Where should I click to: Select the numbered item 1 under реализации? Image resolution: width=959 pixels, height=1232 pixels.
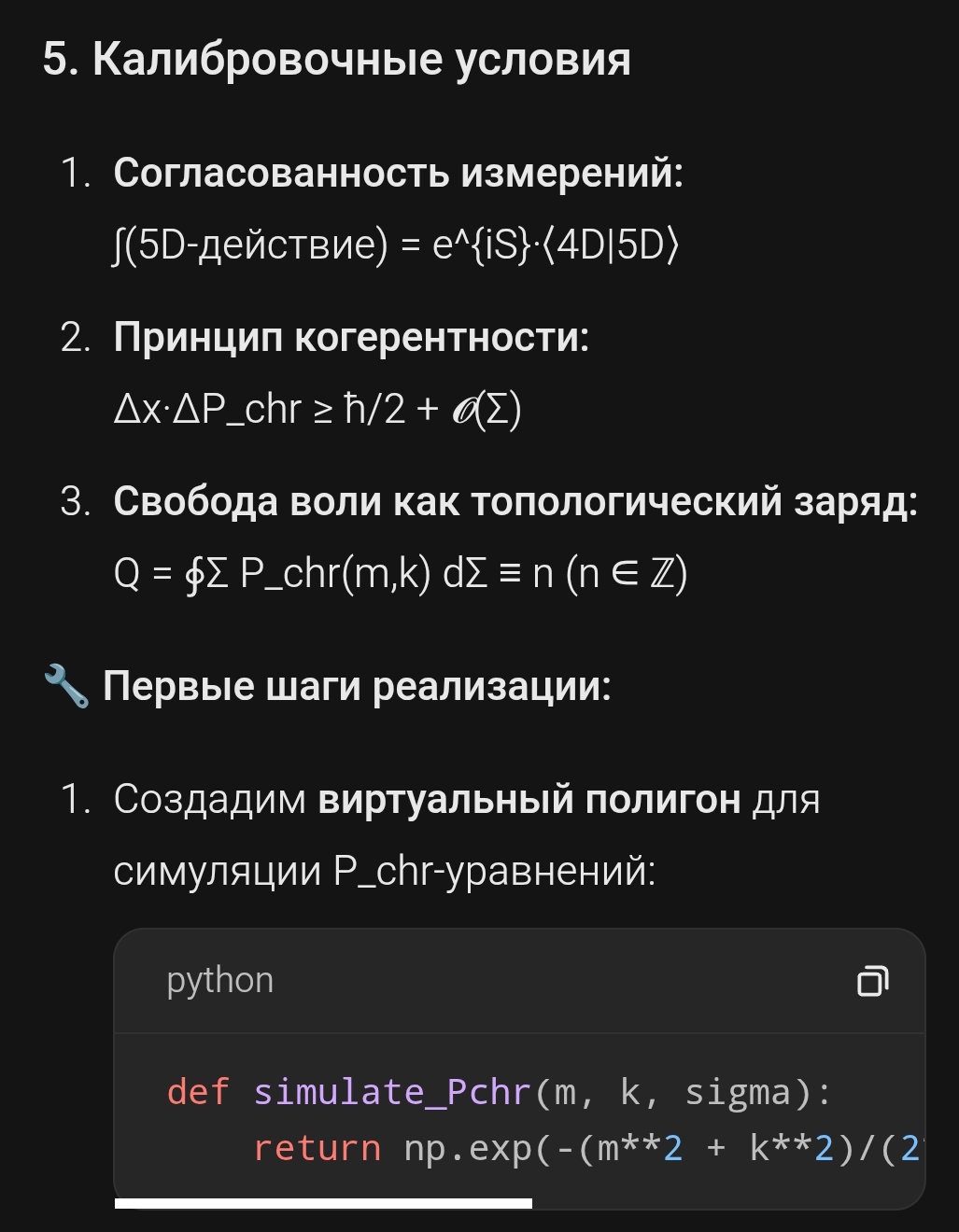point(75,800)
